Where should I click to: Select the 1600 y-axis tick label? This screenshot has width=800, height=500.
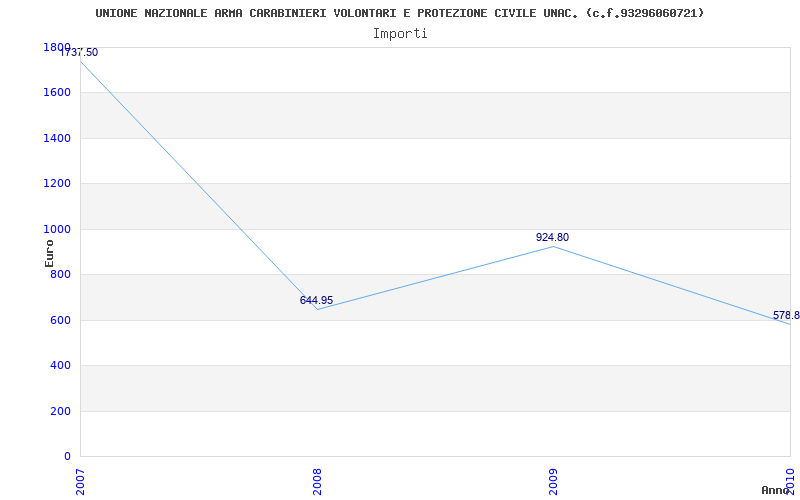click(x=57, y=92)
